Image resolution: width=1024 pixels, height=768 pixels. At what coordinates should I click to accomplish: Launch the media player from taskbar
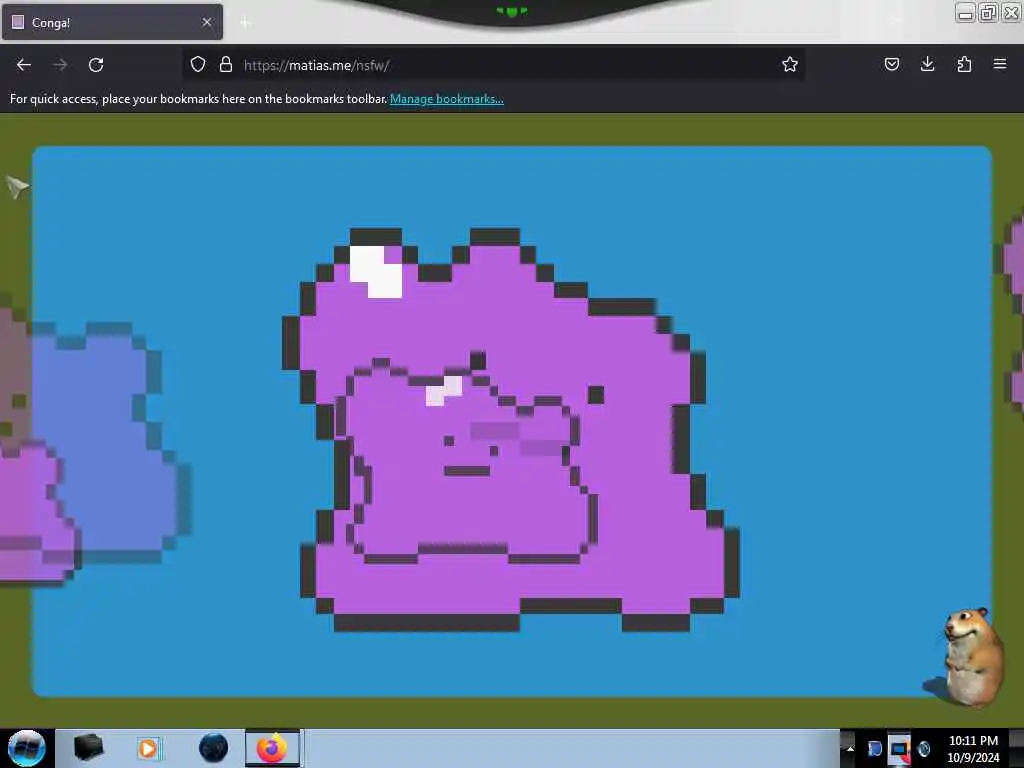pos(149,748)
